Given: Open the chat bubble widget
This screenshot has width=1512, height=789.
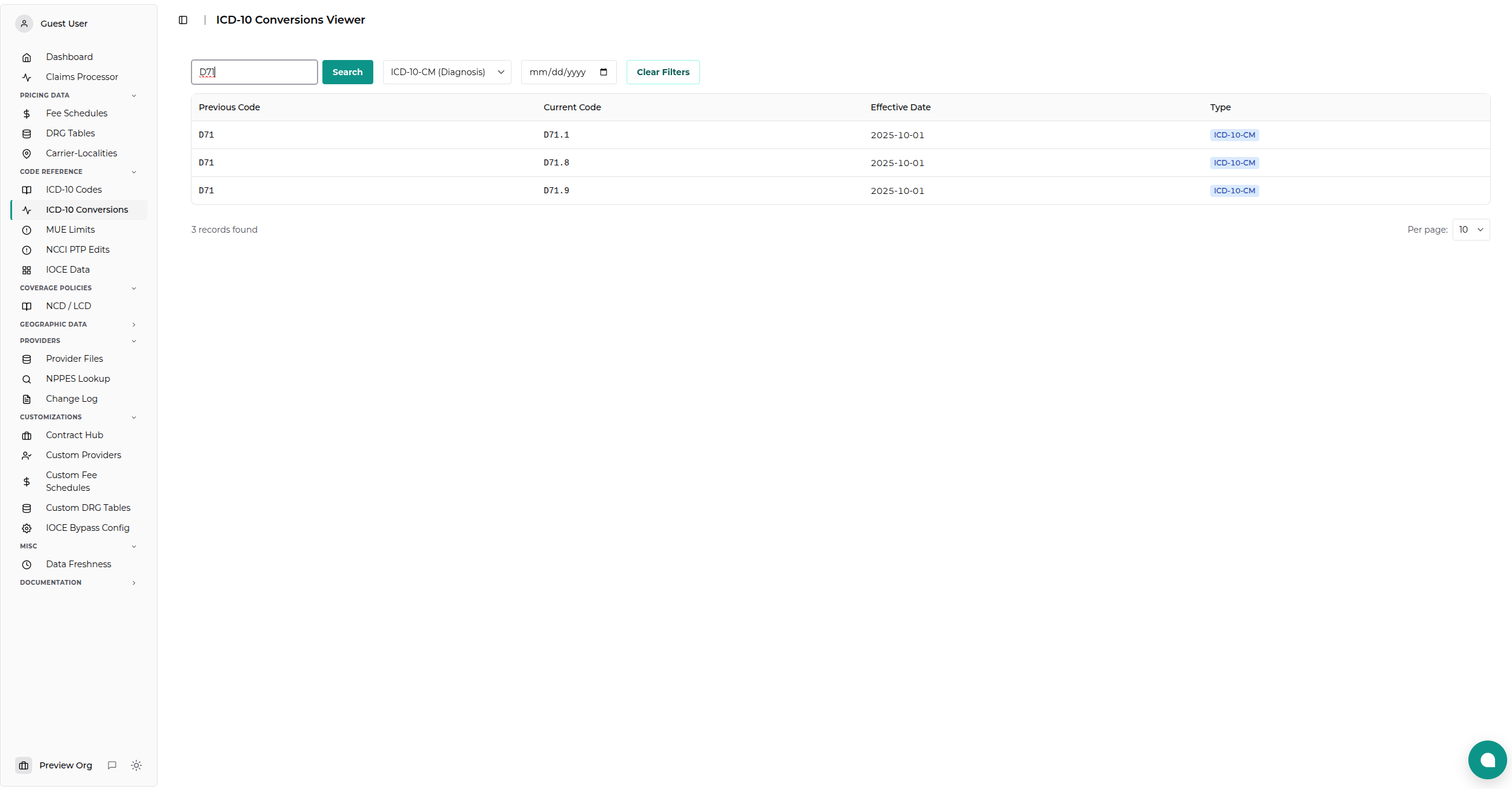Looking at the screenshot, I should click(1487, 760).
